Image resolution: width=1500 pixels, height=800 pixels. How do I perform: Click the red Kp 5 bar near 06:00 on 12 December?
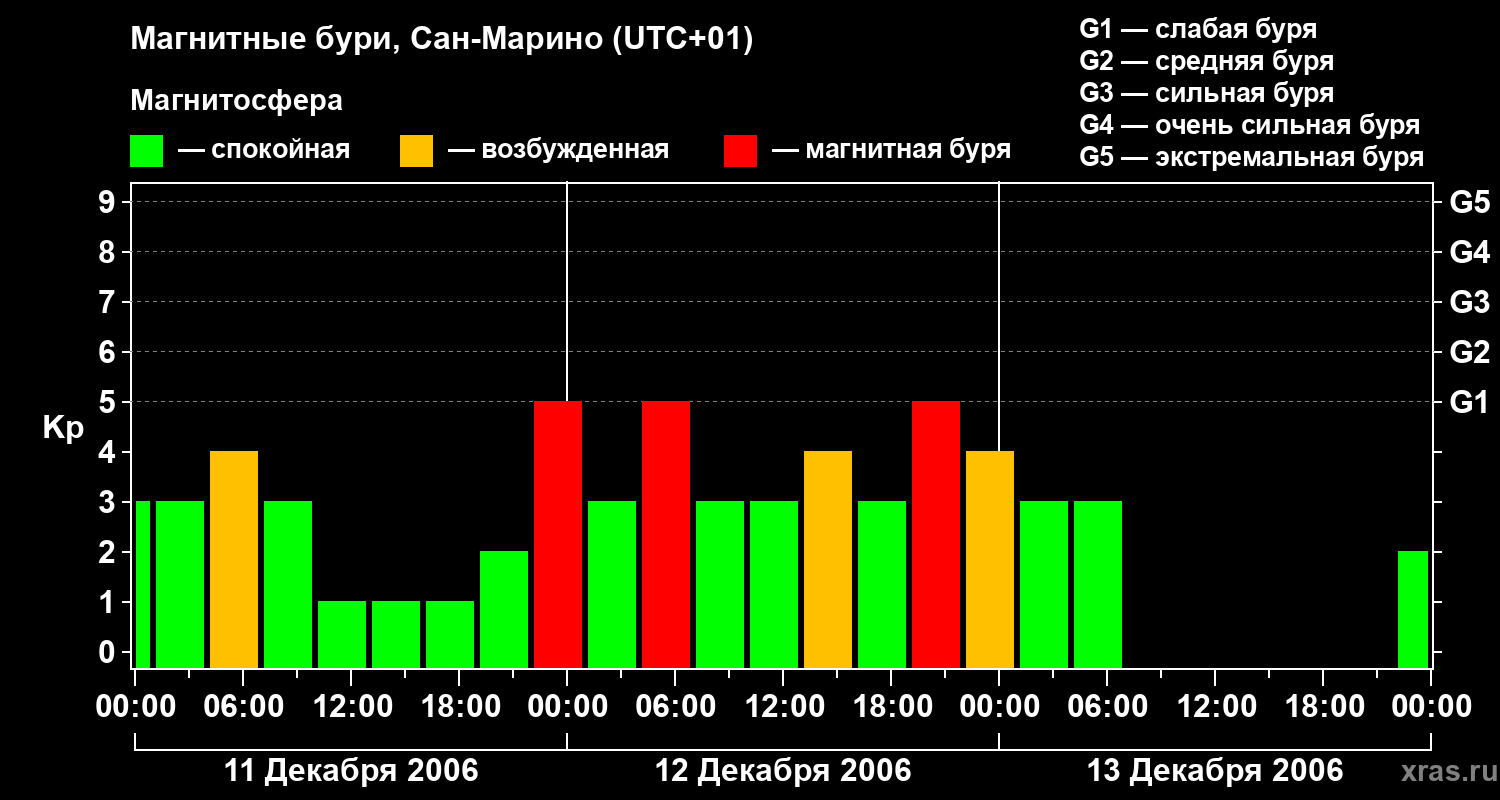tap(666, 534)
